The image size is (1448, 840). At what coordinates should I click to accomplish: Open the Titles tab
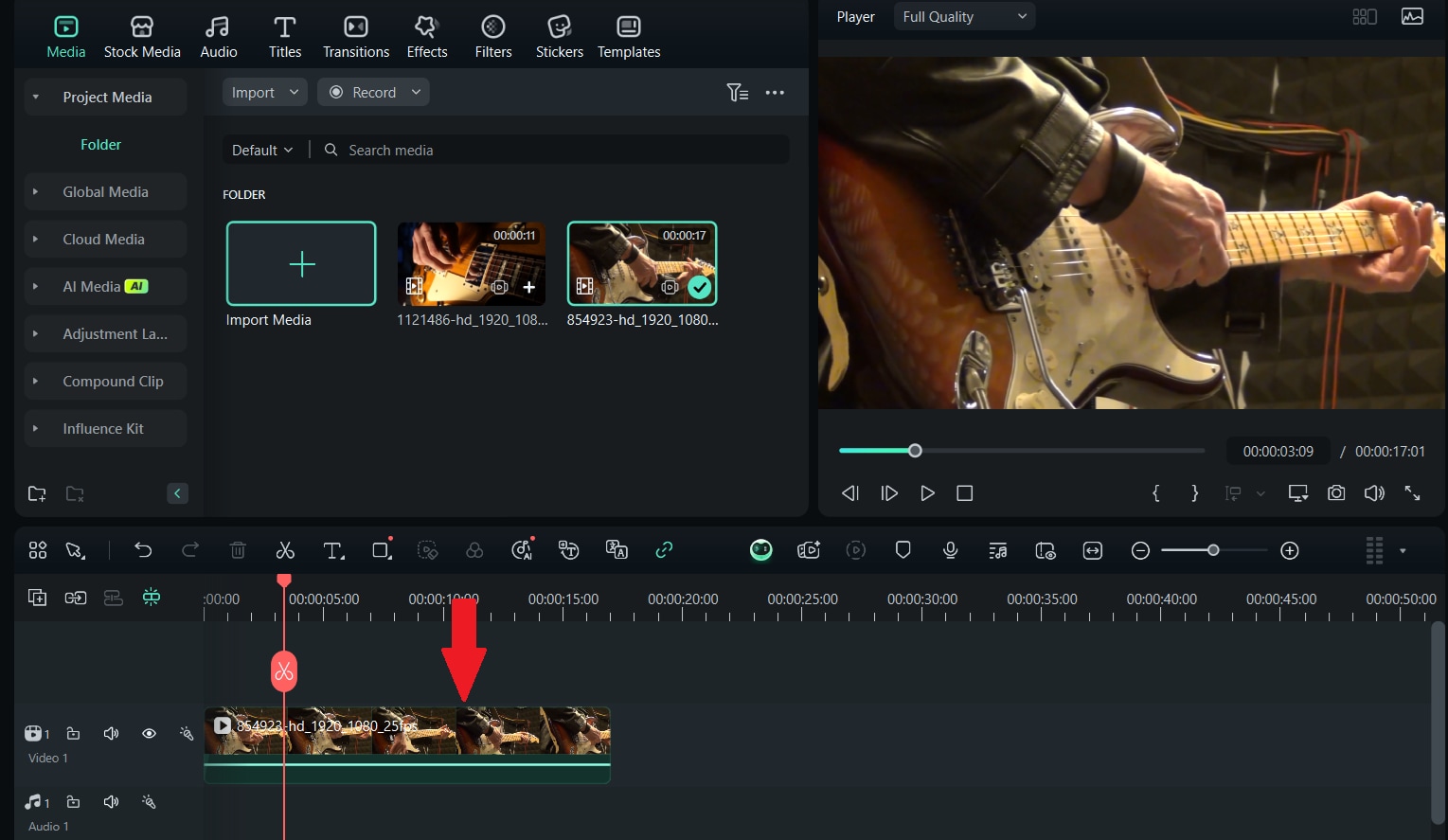[285, 37]
